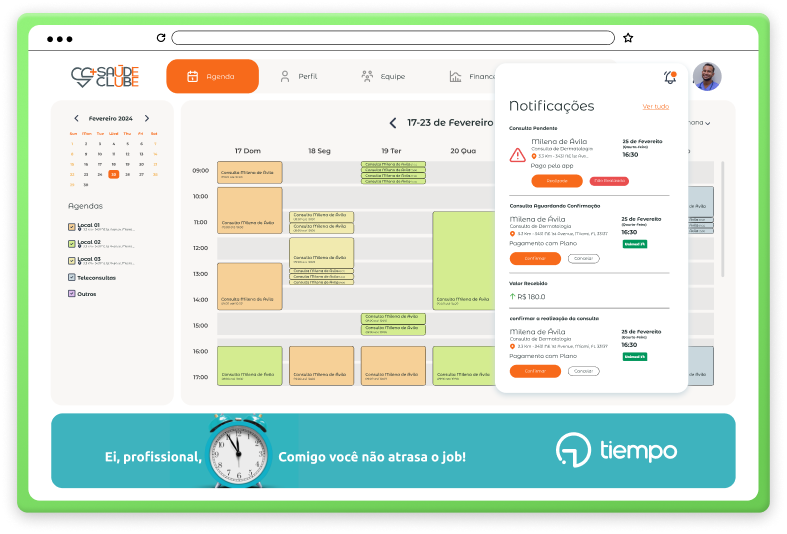
Task: Click the tiempo logo in the banner
Action: click(616, 451)
